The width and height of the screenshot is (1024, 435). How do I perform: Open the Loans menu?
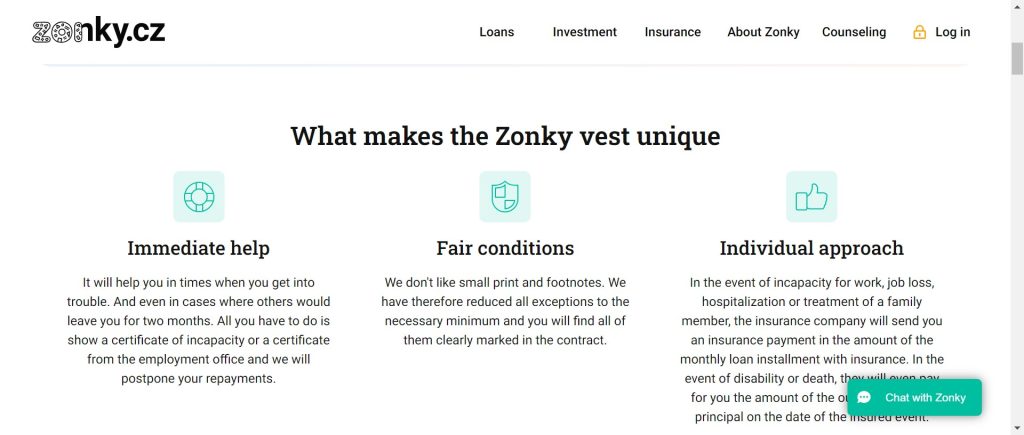(496, 32)
